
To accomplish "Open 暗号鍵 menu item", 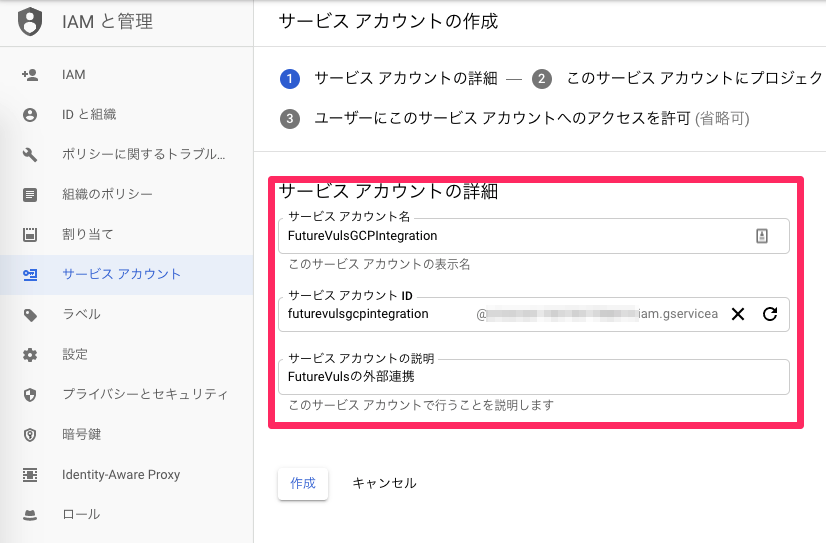I will (126, 435).
